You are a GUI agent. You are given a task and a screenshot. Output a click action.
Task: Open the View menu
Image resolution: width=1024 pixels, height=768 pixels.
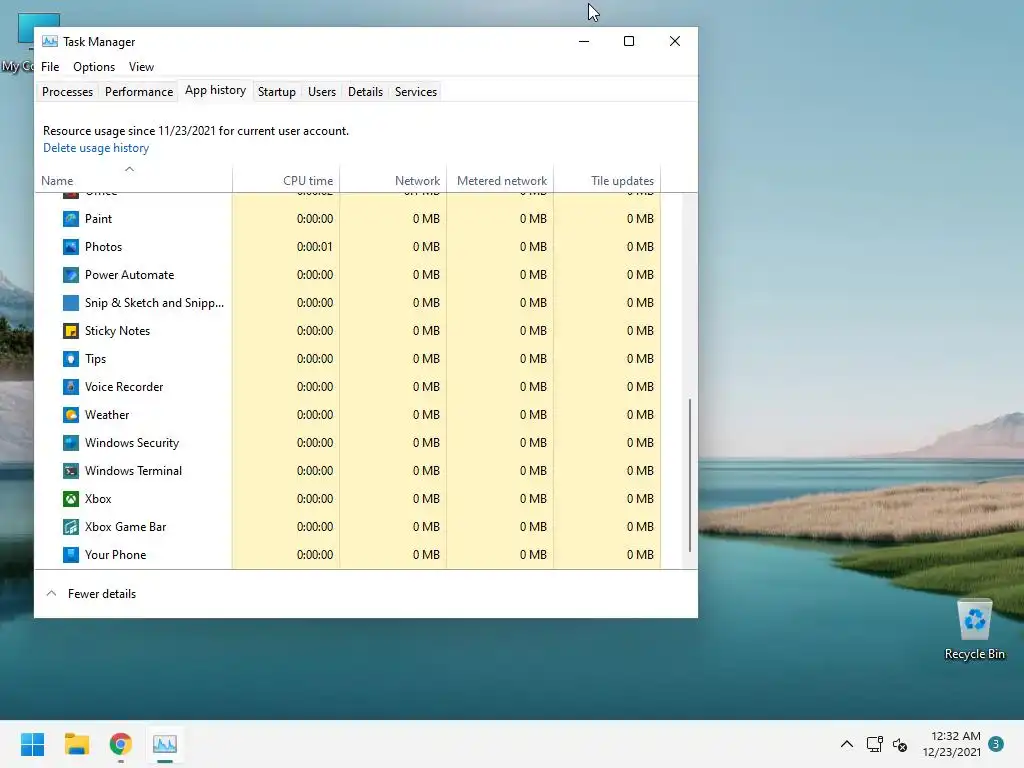141,67
